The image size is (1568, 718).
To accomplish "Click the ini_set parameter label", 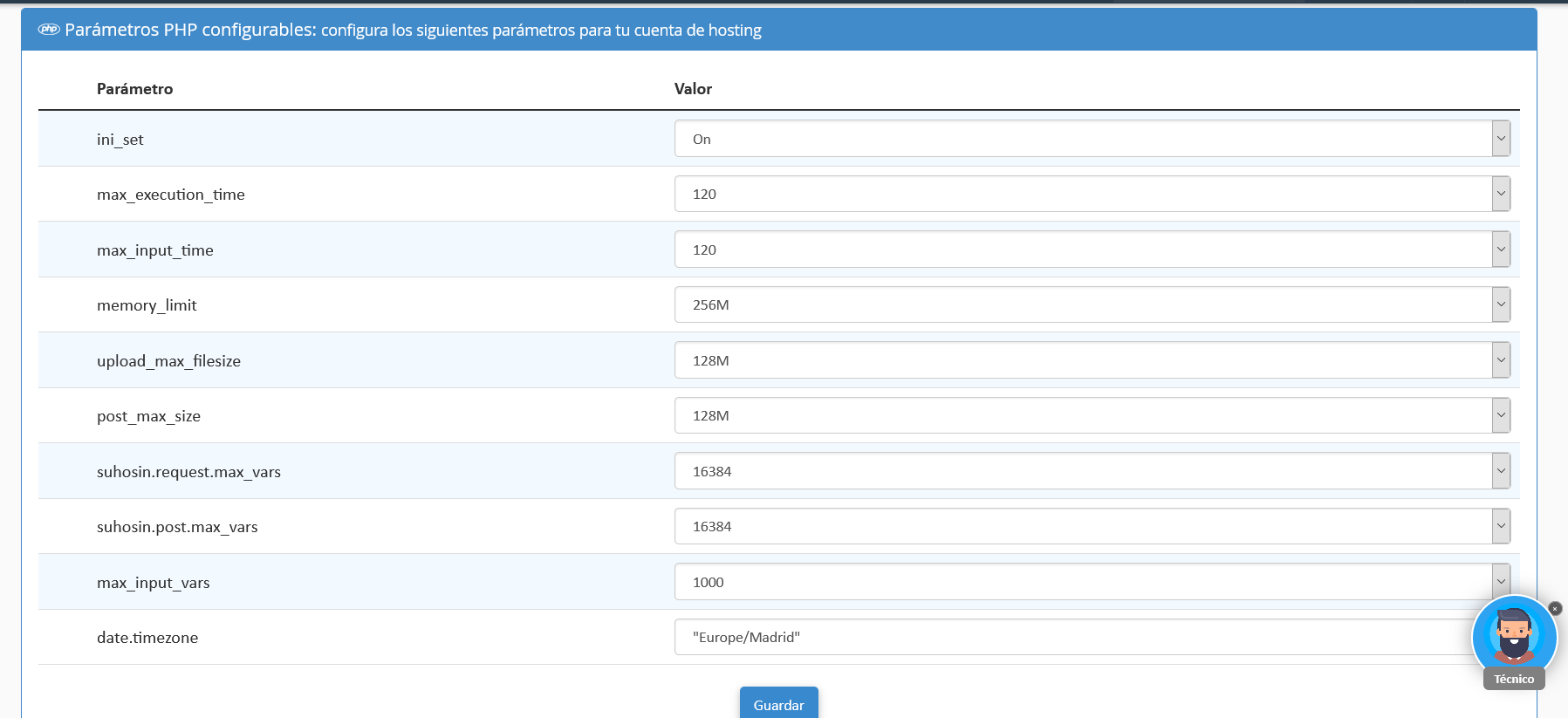I will click(120, 140).
